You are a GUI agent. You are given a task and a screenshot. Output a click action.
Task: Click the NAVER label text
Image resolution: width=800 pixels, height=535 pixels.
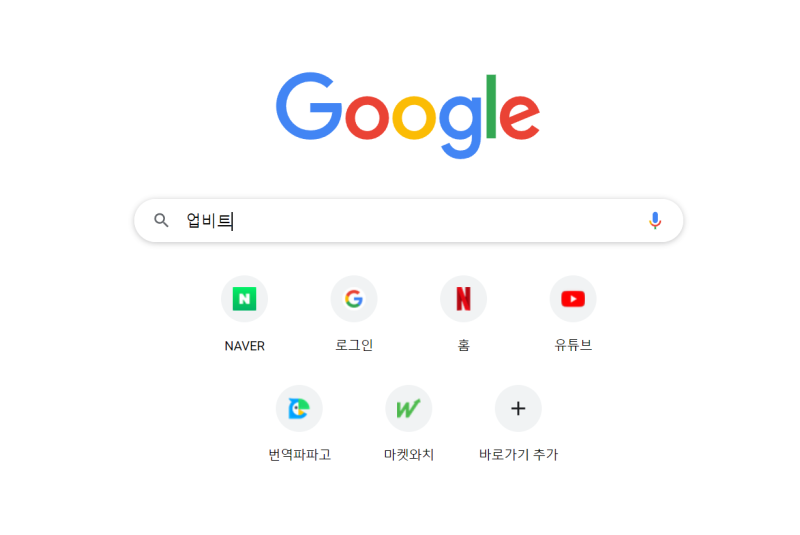click(244, 346)
